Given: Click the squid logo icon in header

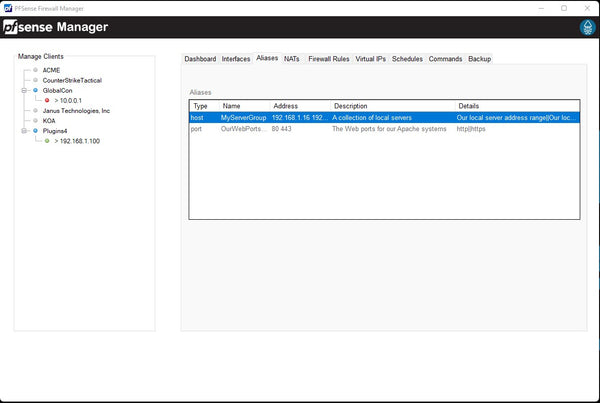Looking at the screenshot, I should 585,29.
